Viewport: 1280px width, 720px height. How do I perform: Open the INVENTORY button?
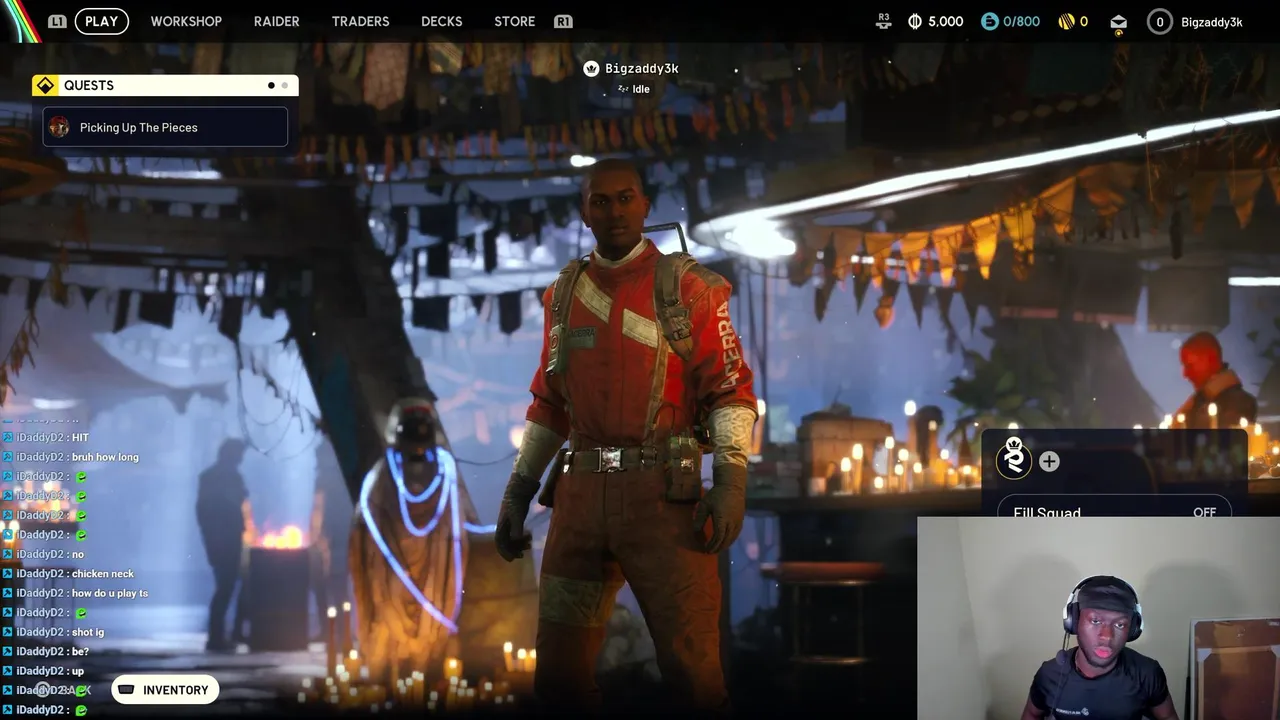165,690
